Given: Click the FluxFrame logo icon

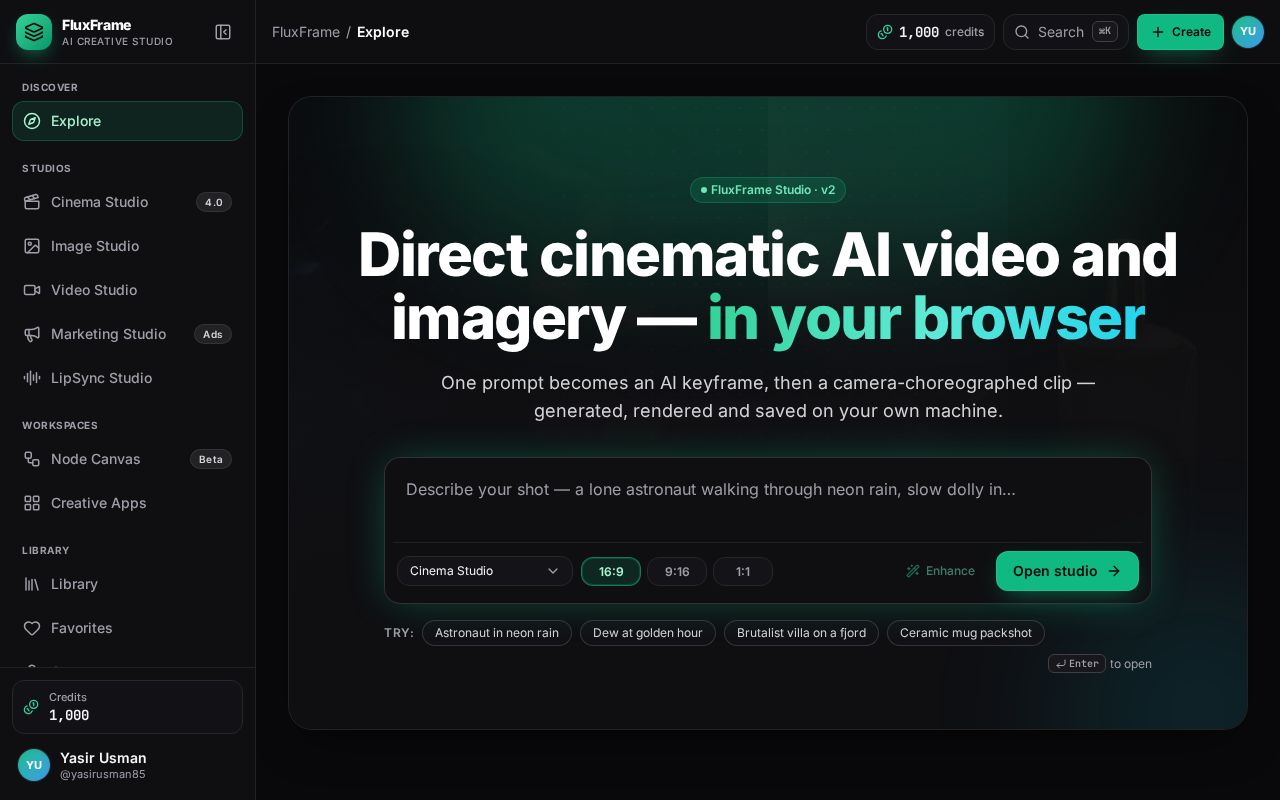Looking at the screenshot, I should pos(34,32).
